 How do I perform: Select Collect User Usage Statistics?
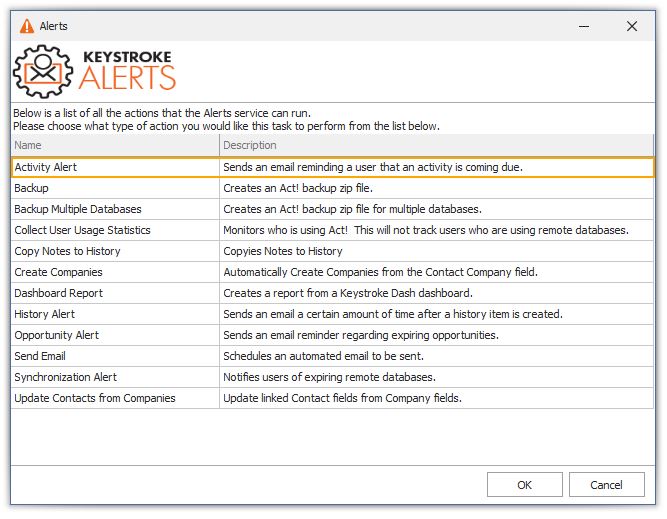coord(332,230)
